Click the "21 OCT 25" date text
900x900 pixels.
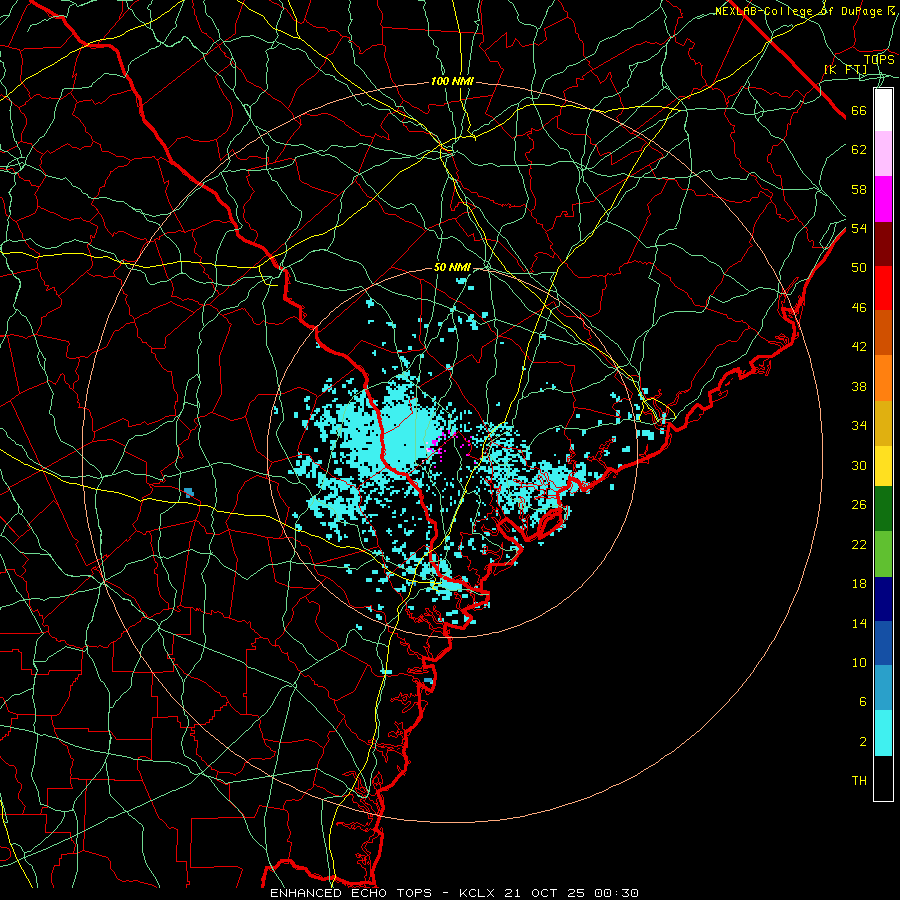tap(546, 893)
